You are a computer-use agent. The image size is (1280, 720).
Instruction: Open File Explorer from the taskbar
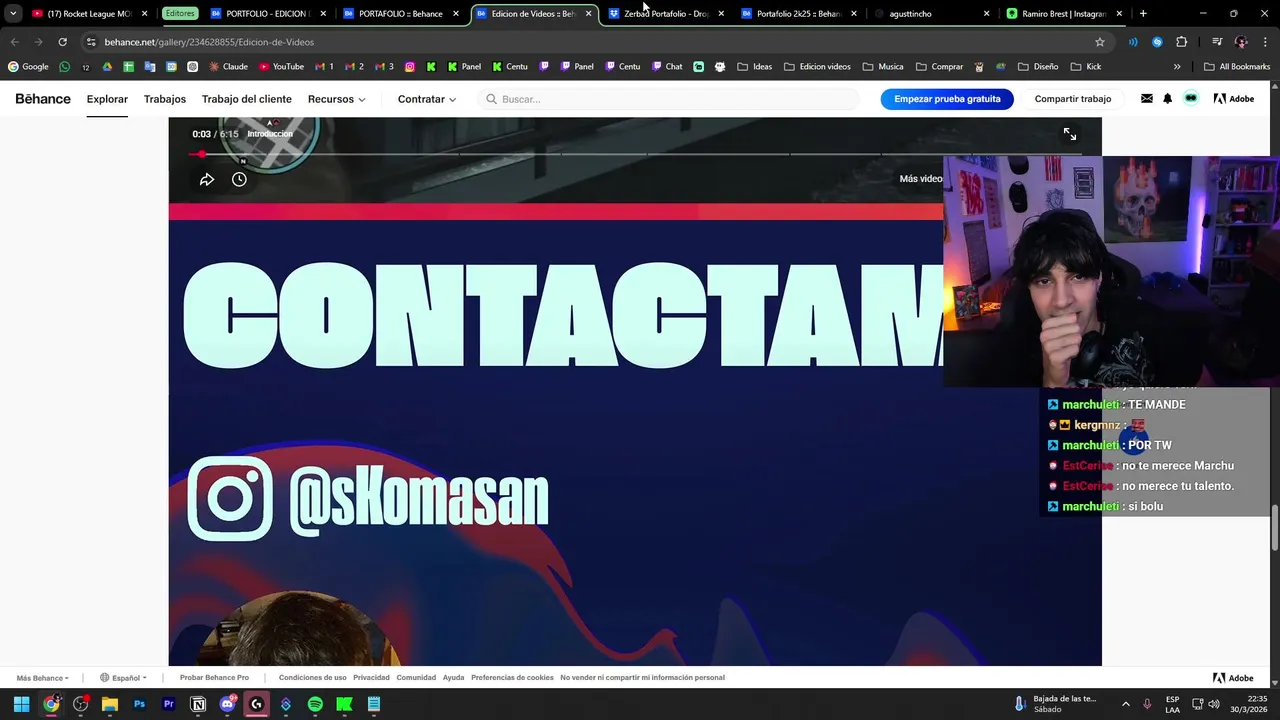tap(110, 704)
